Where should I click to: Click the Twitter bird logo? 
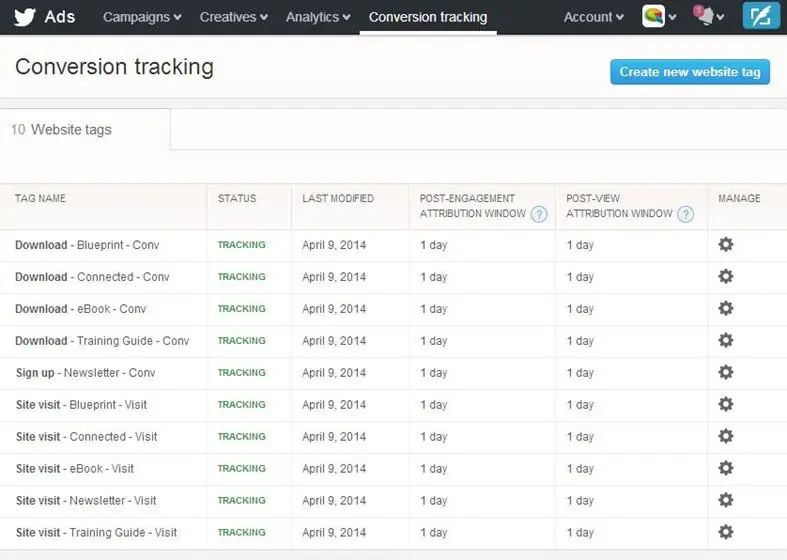pyautogui.click(x=25, y=17)
